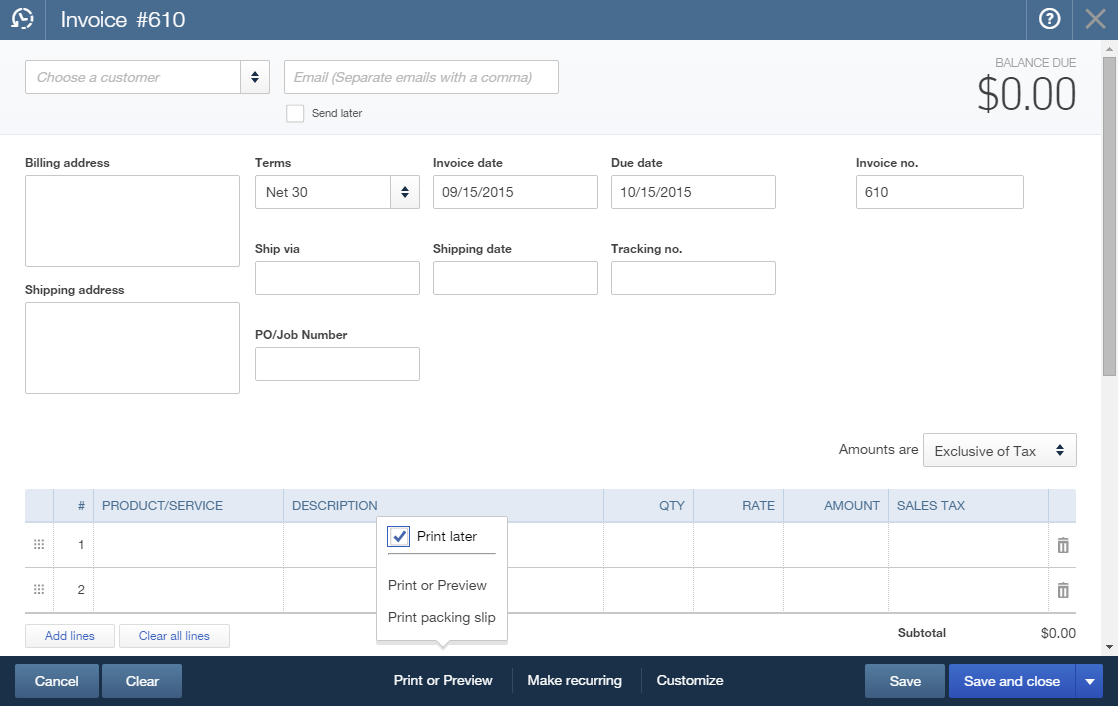
Task: Select Print packing slip option
Action: click(441, 618)
